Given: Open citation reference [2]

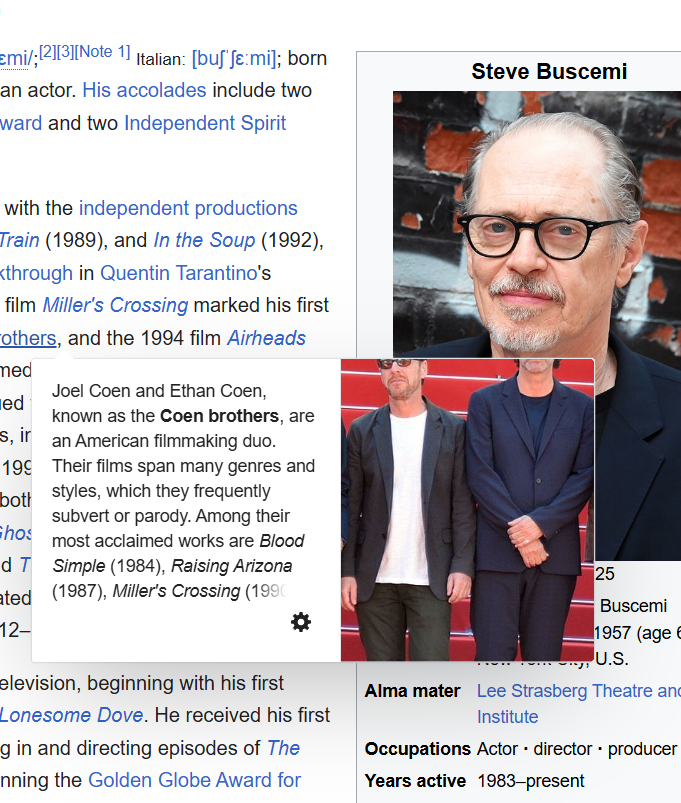Looking at the screenshot, I should coord(48,52).
